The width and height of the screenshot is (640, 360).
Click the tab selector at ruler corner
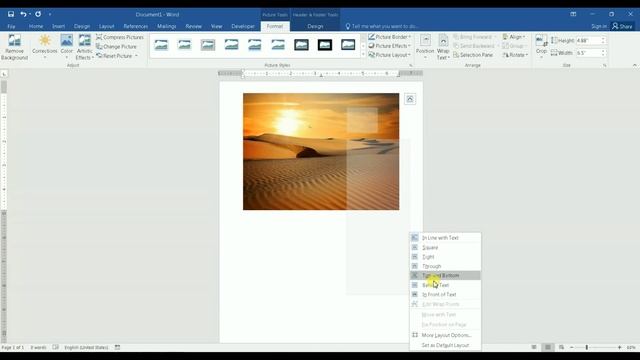tap(4, 74)
